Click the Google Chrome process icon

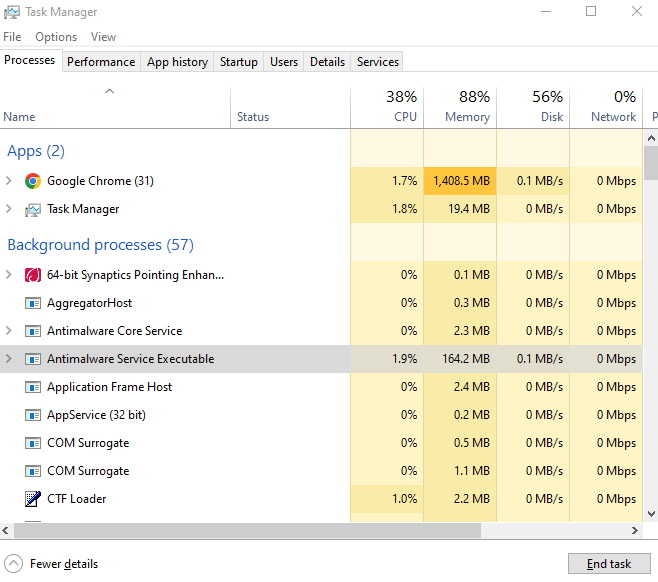[x=33, y=181]
